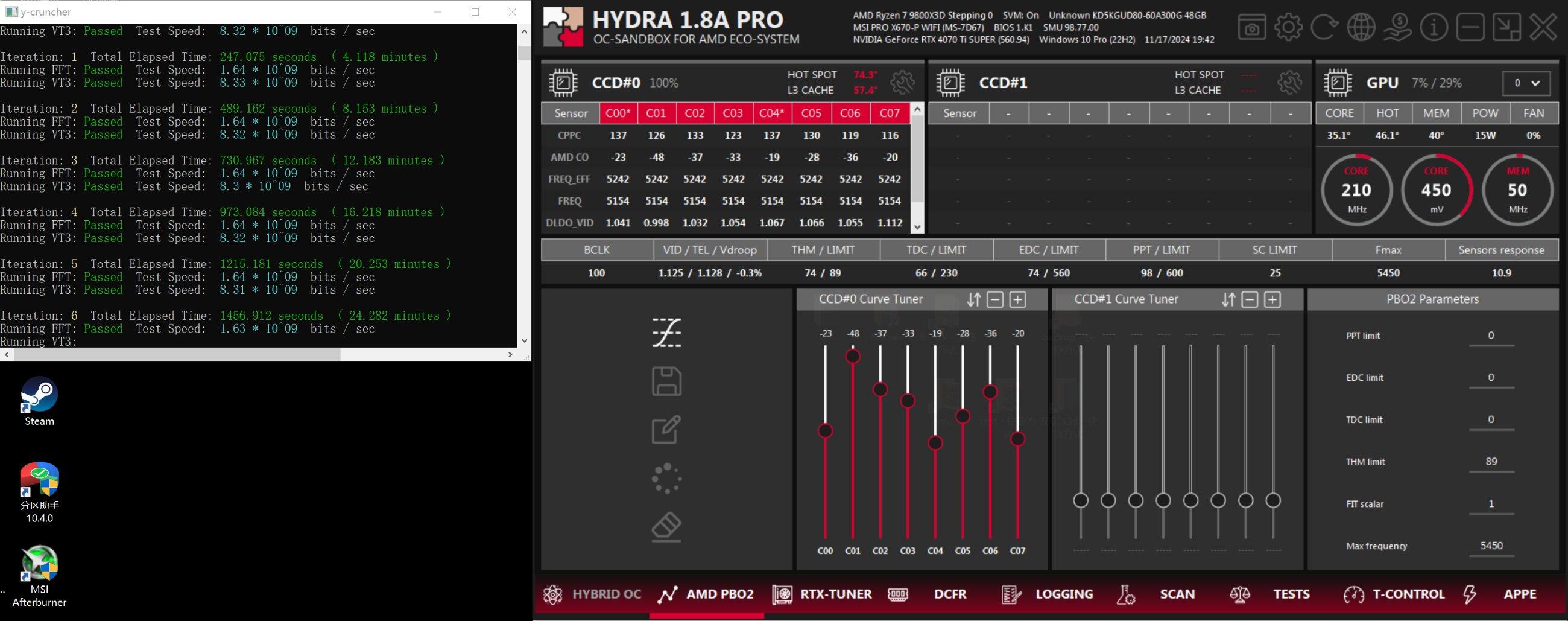Open GPU index dropdown showing 0

click(1526, 83)
